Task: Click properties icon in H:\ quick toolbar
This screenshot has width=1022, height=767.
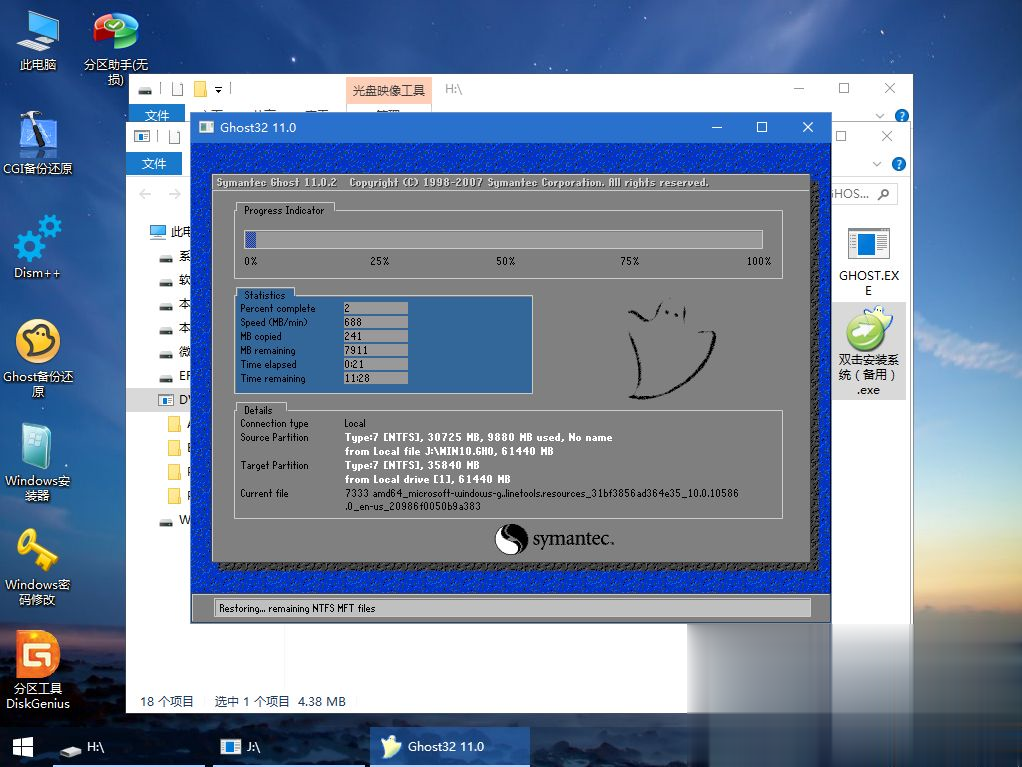Action: (x=177, y=89)
